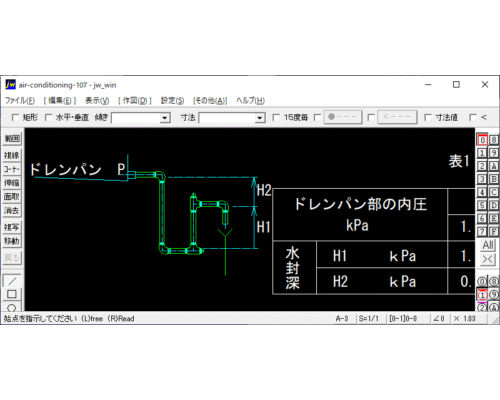Image resolution: width=500 pixels, height=400 pixels.
Task: Switch to layer 0 button
Action: [482, 140]
